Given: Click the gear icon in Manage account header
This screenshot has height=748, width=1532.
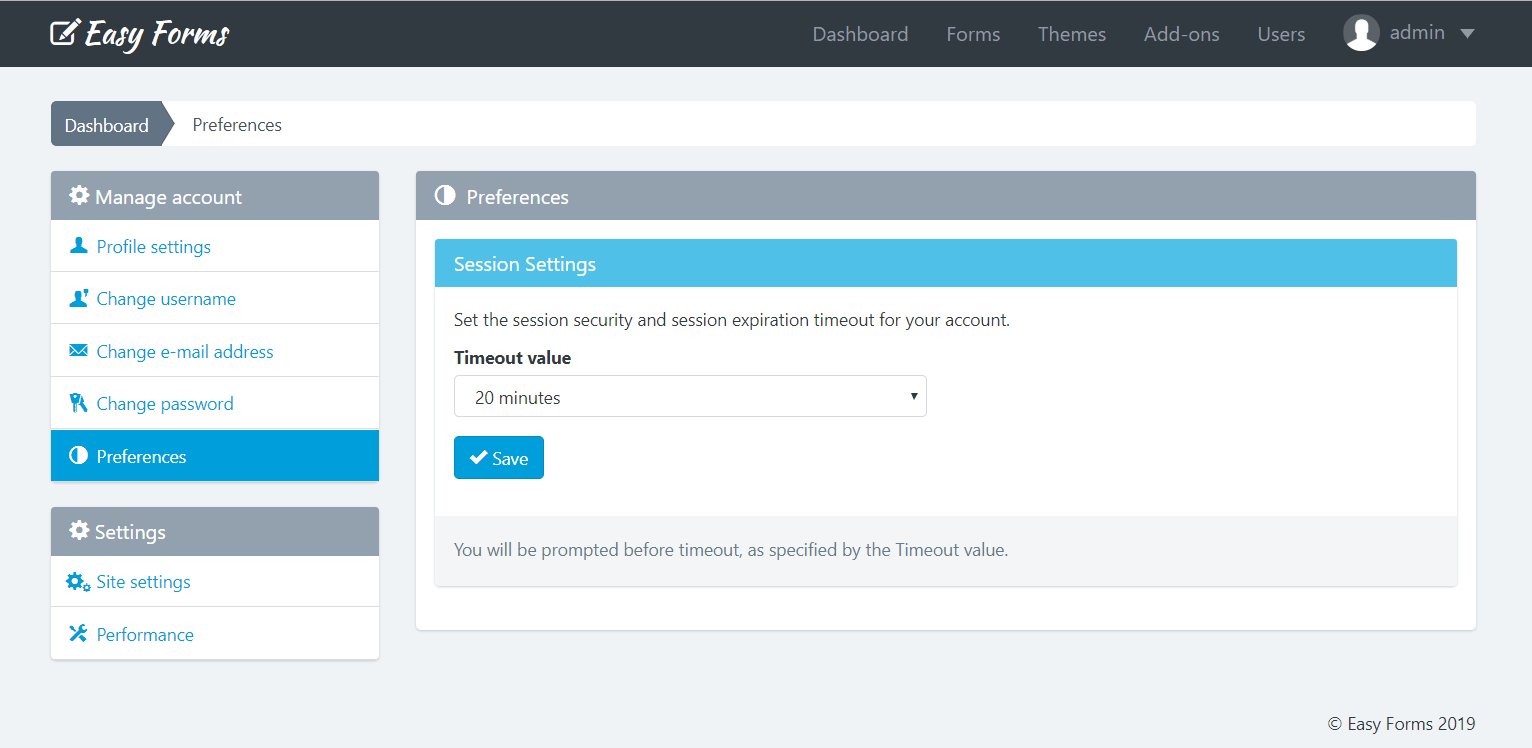Looking at the screenshot, I should pos(80,196).
